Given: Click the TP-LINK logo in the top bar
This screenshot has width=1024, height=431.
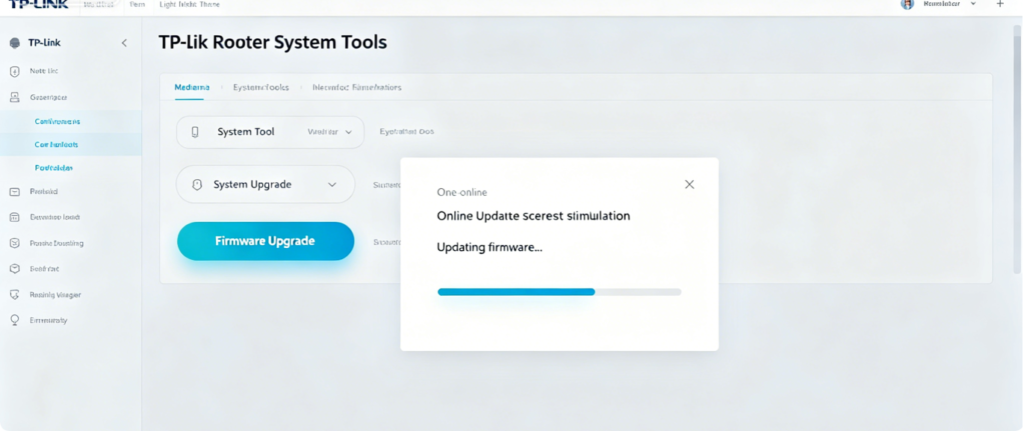Looking at the screenshot, I should [39, 4].
